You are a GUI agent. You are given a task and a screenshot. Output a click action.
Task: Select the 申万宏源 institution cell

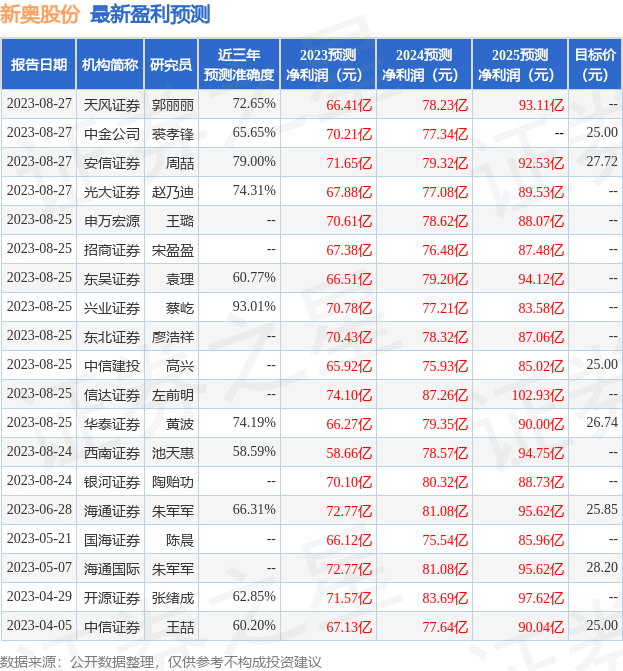[112, 221]
